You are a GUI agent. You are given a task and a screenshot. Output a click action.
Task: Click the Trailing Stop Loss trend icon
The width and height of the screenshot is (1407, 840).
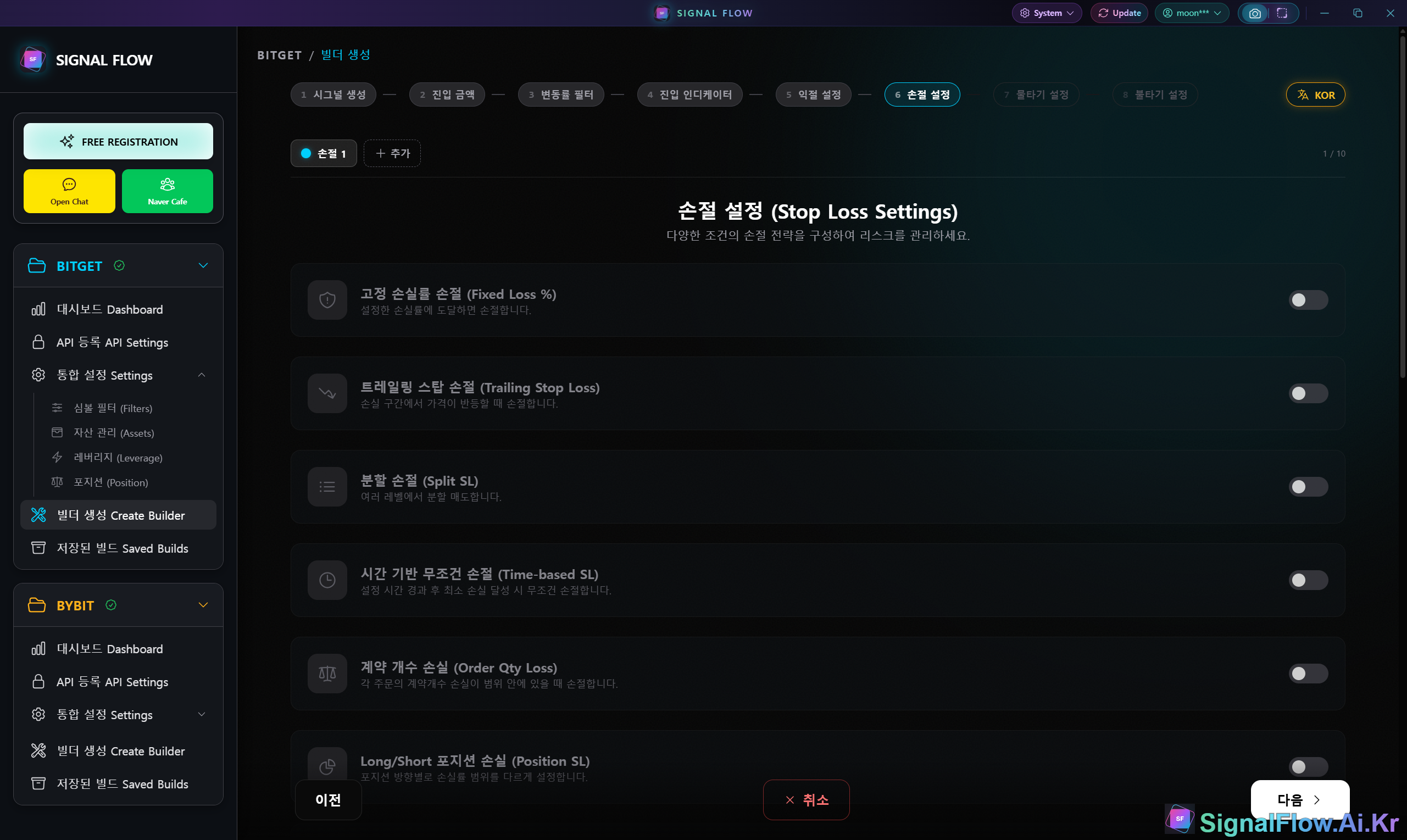327,393
